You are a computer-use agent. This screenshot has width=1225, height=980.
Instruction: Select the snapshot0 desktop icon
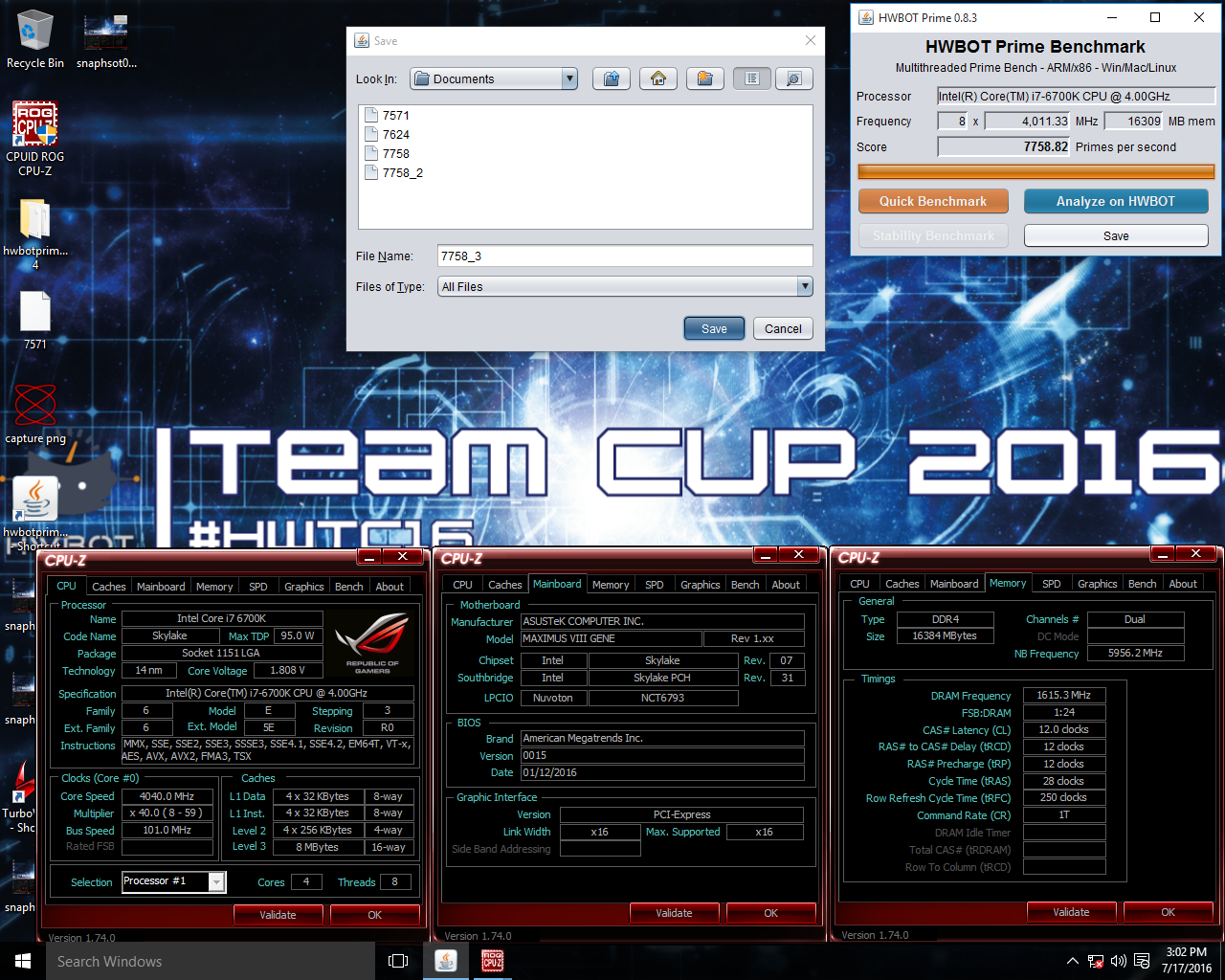106,39
